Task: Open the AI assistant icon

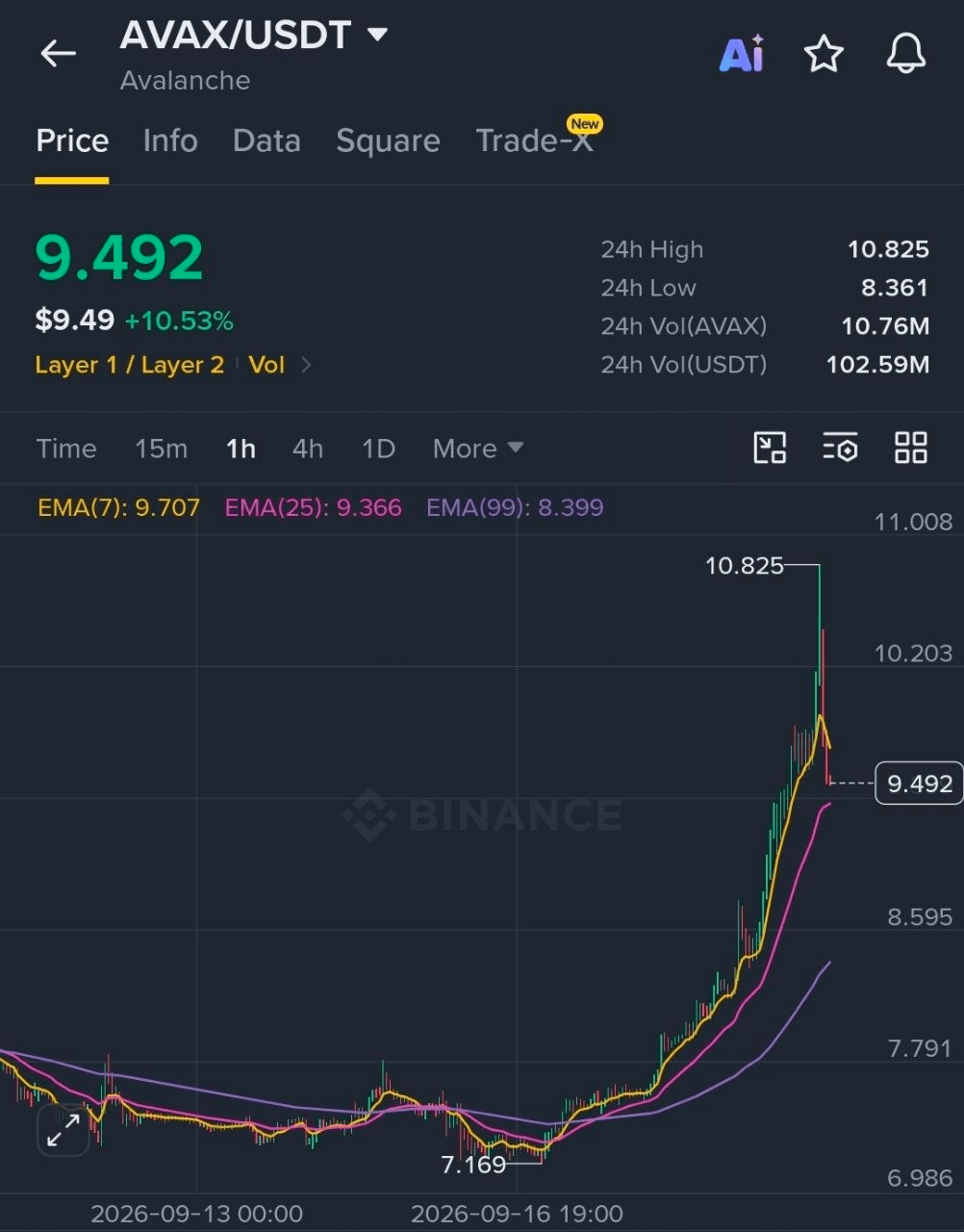Action: (x=742, y=54)
